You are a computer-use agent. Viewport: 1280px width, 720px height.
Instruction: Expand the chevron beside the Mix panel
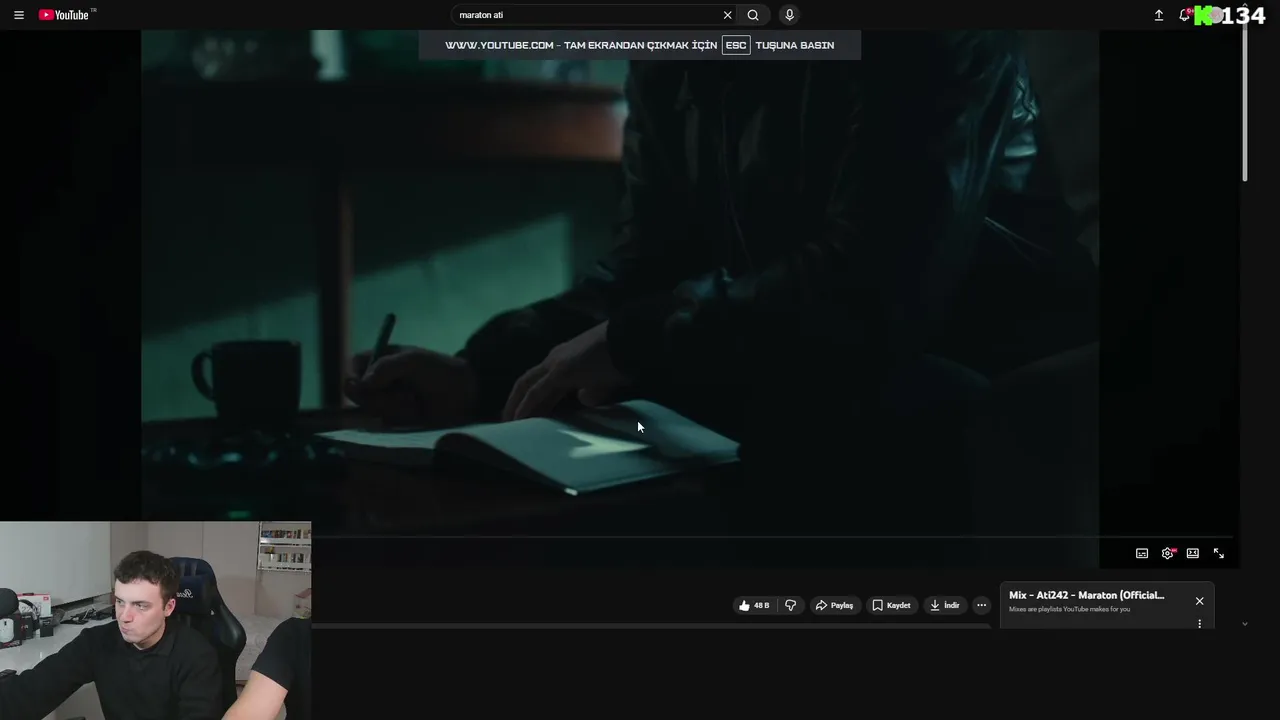coord(1244,623)
